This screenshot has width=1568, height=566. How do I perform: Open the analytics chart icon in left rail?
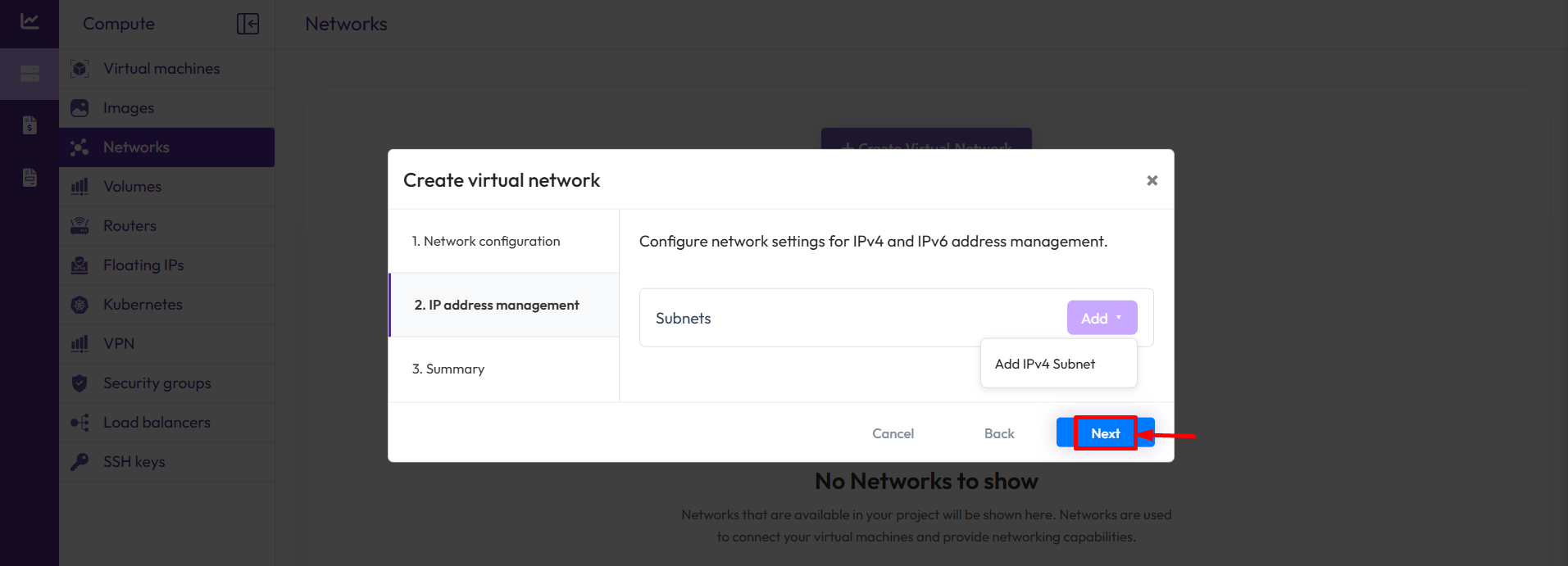pyautogui.click(x=30, y=22)
